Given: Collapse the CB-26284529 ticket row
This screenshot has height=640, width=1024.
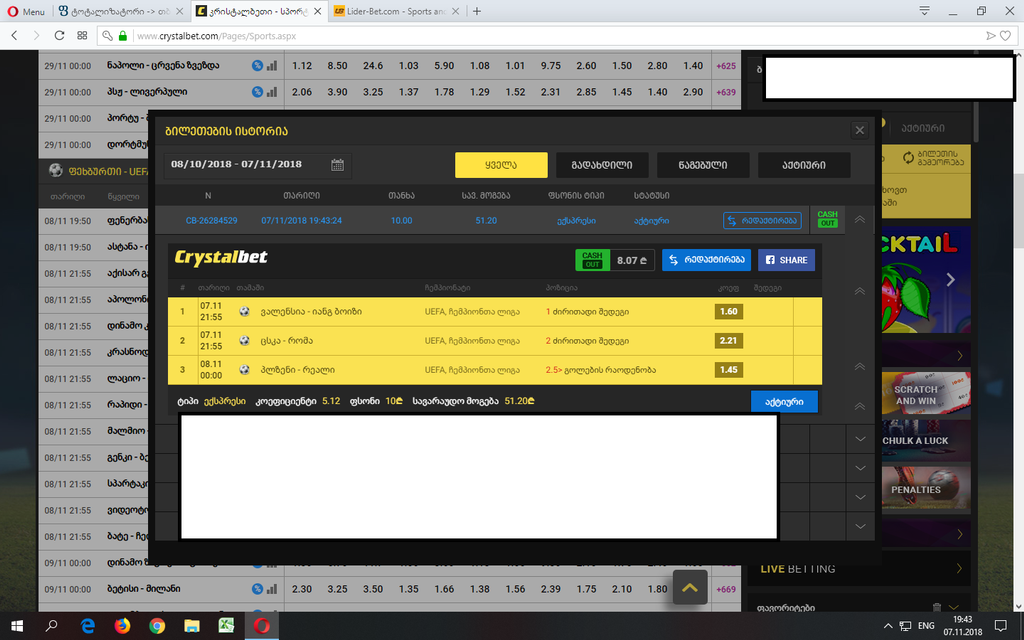Looking at the screenshot, I should (859, 220).
